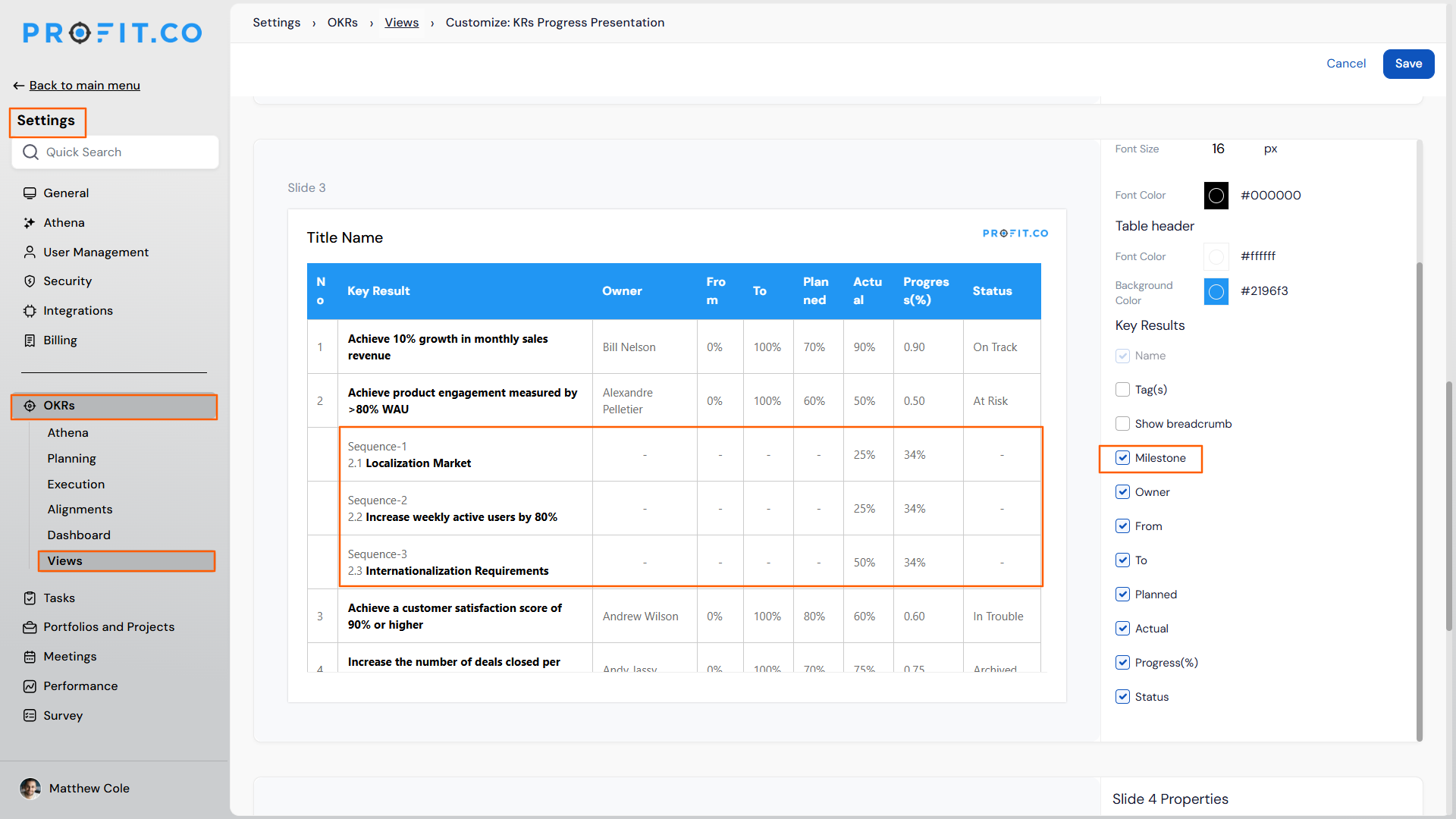Click the Cancel link
1456x819 pixels.
tap(1346, 64)
